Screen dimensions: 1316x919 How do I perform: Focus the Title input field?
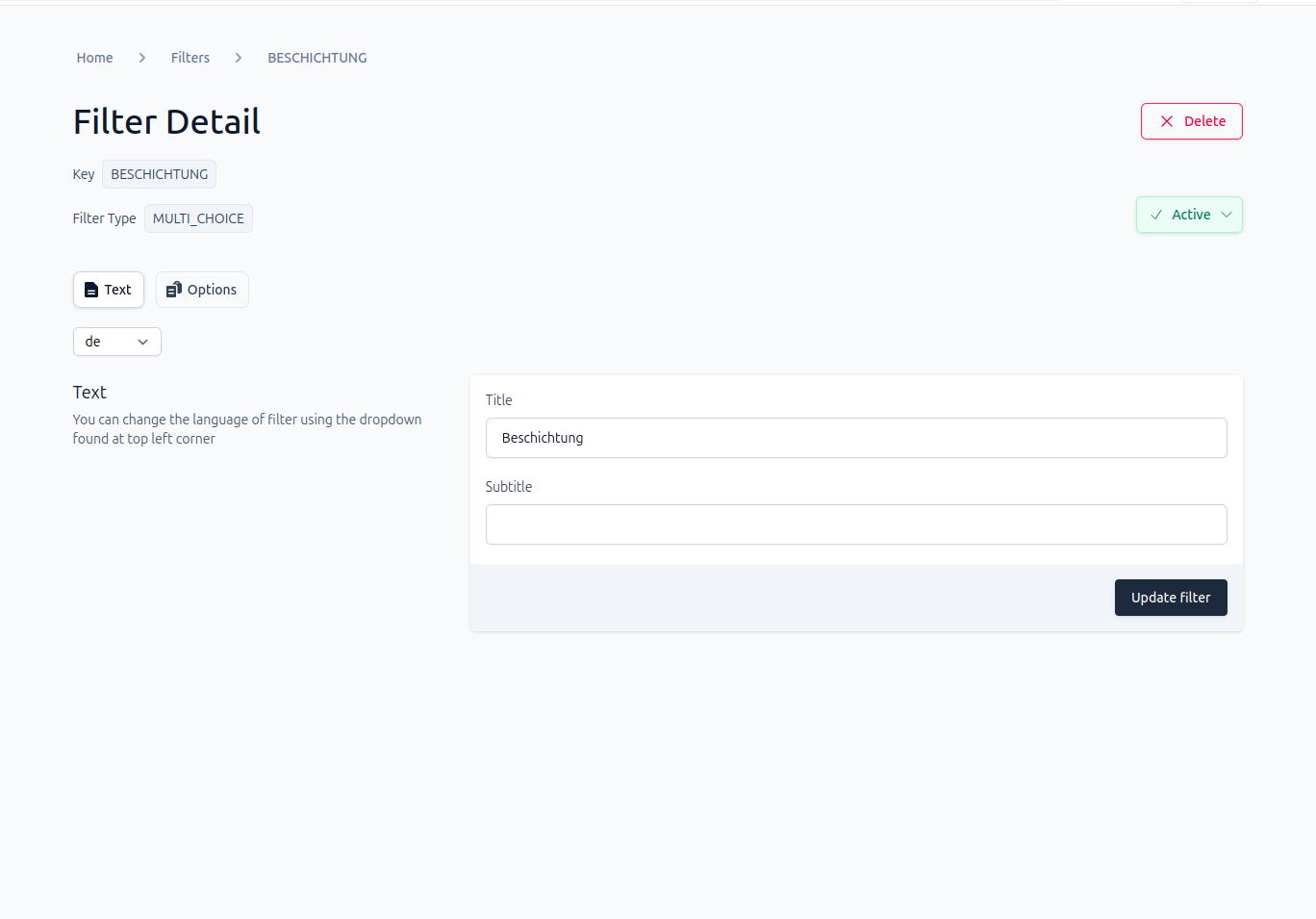point(856,438)
